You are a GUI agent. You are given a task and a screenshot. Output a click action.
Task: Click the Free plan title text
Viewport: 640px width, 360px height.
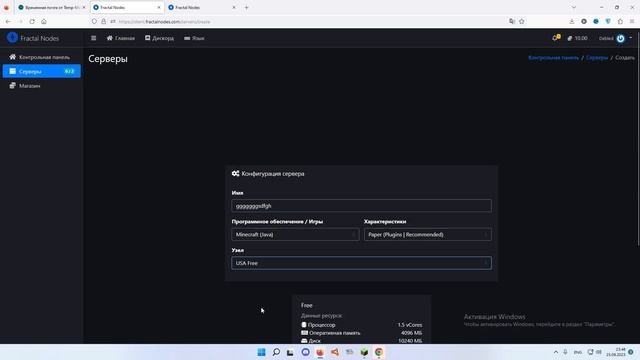point(307,305)
